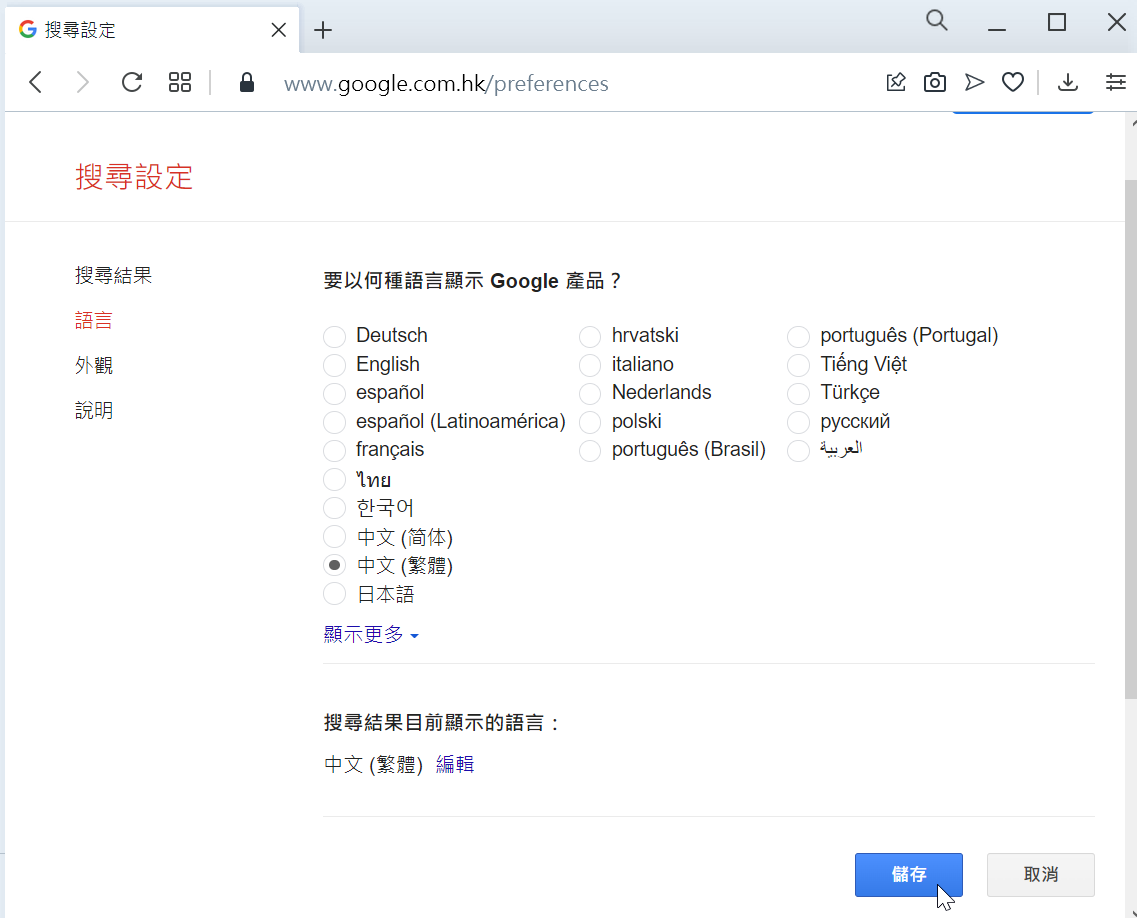
Task: Maximize the browser window
Action: point(1057,22)
